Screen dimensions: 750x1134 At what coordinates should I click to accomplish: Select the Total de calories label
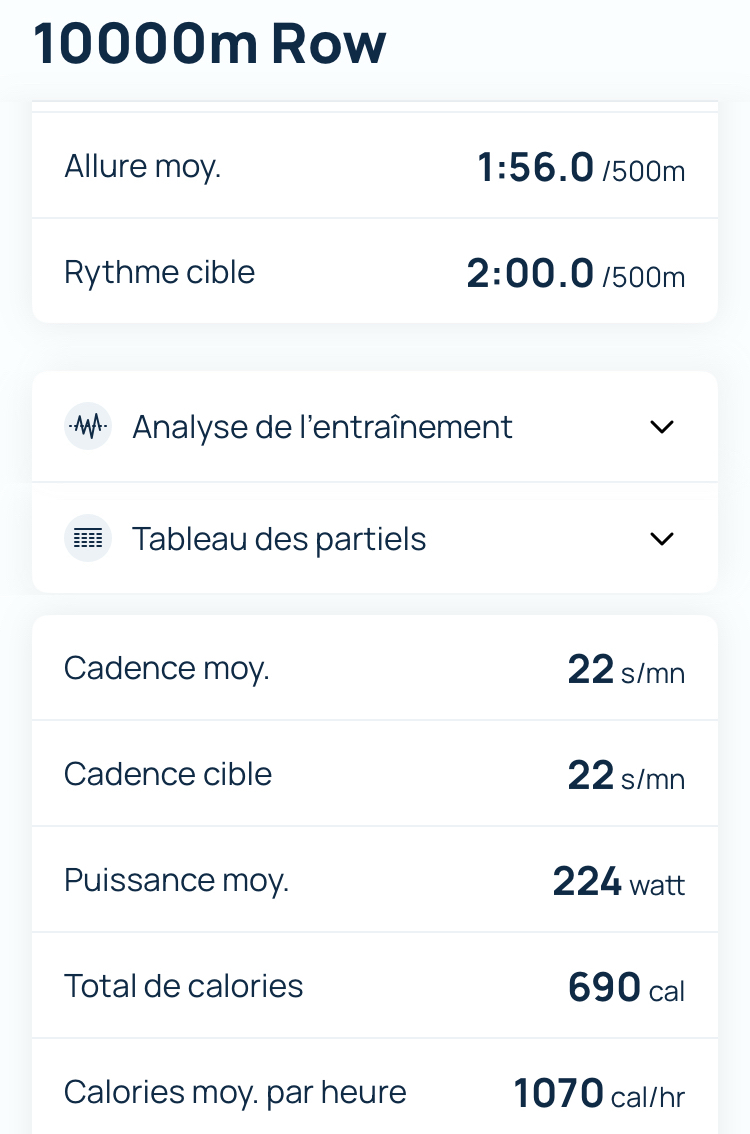(x=183, y=986)
